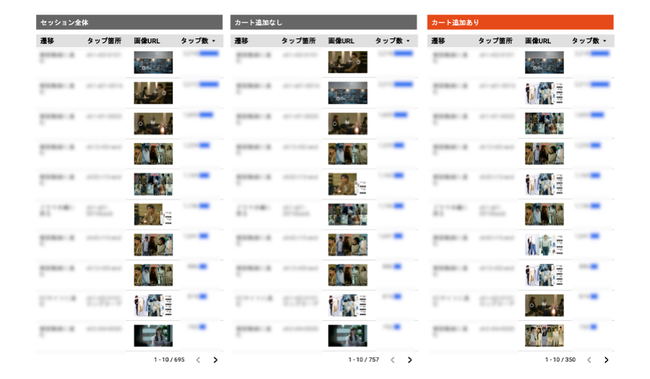Open second row thumbnail in カート追加あり table
The width and height of the screenshot is (650, 379).
[544, 93]
